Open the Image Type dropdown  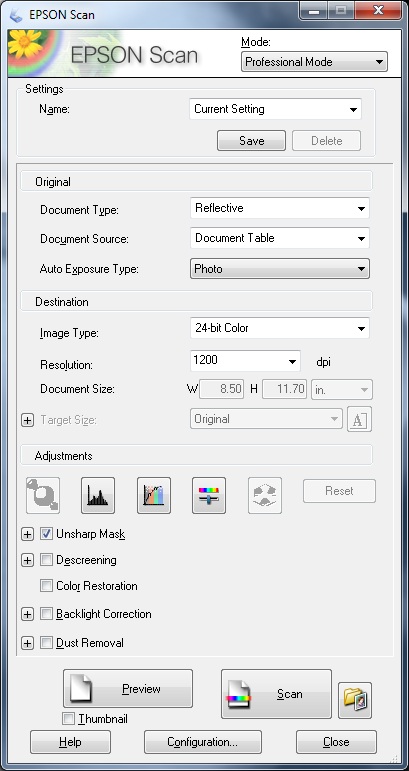tap(280, 328)
